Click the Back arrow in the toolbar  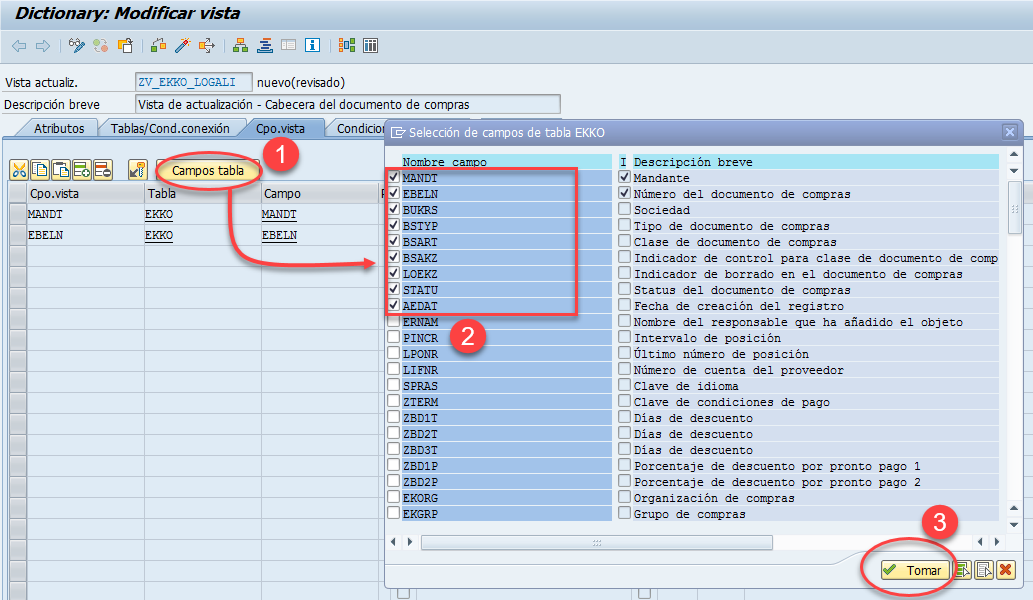coord(19,45)
